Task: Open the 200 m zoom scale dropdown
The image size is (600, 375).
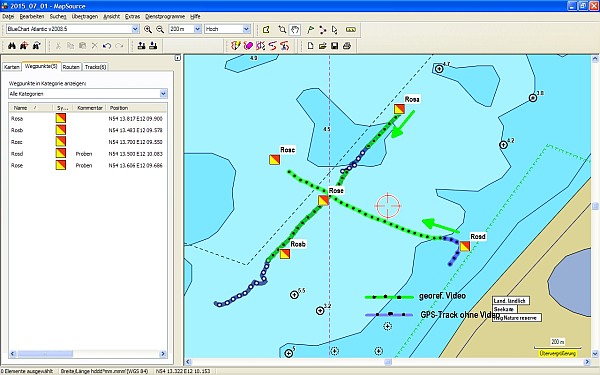Action: (x=185, y=29)
